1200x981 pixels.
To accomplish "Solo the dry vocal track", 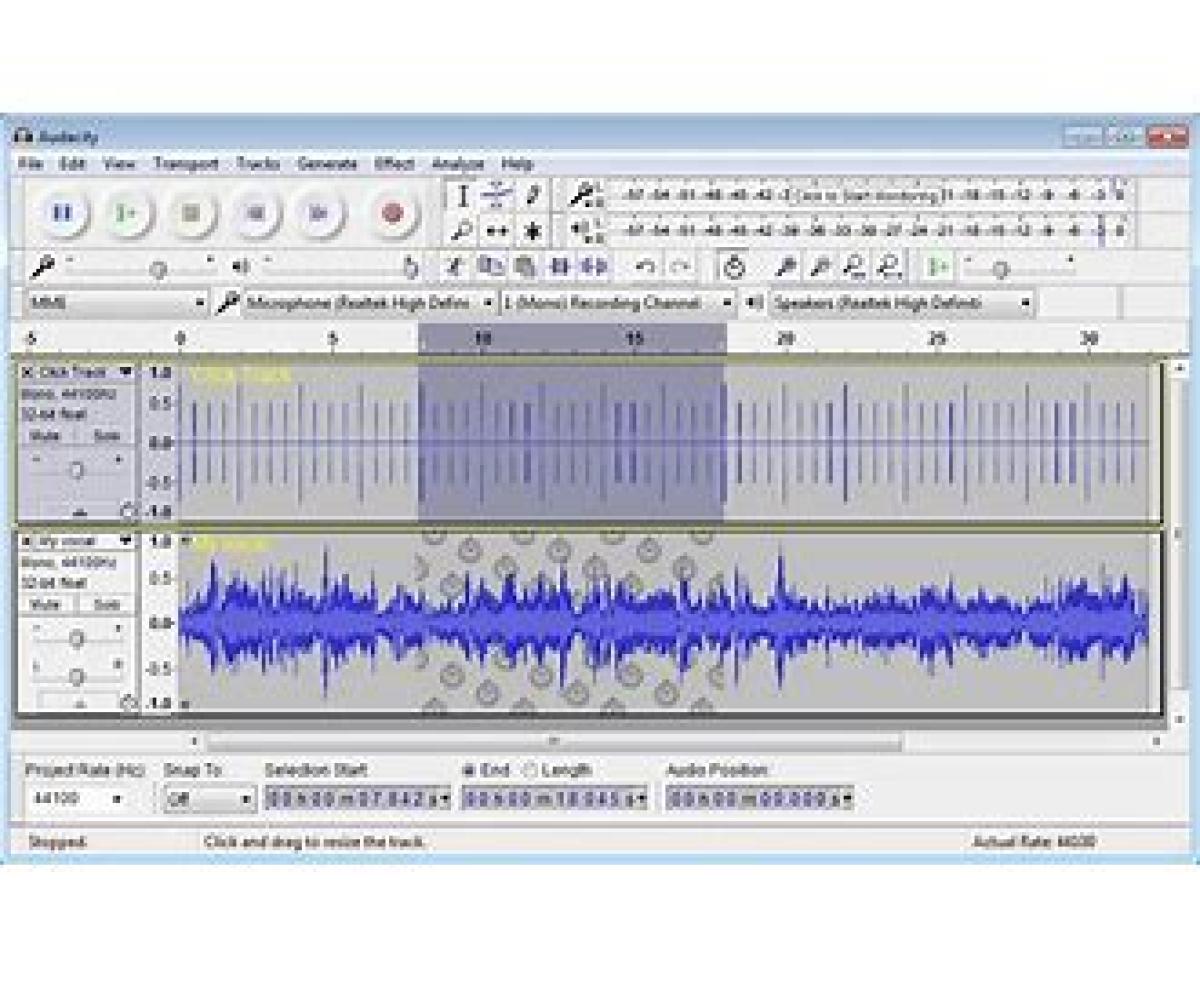I will [x=105, y=605].
